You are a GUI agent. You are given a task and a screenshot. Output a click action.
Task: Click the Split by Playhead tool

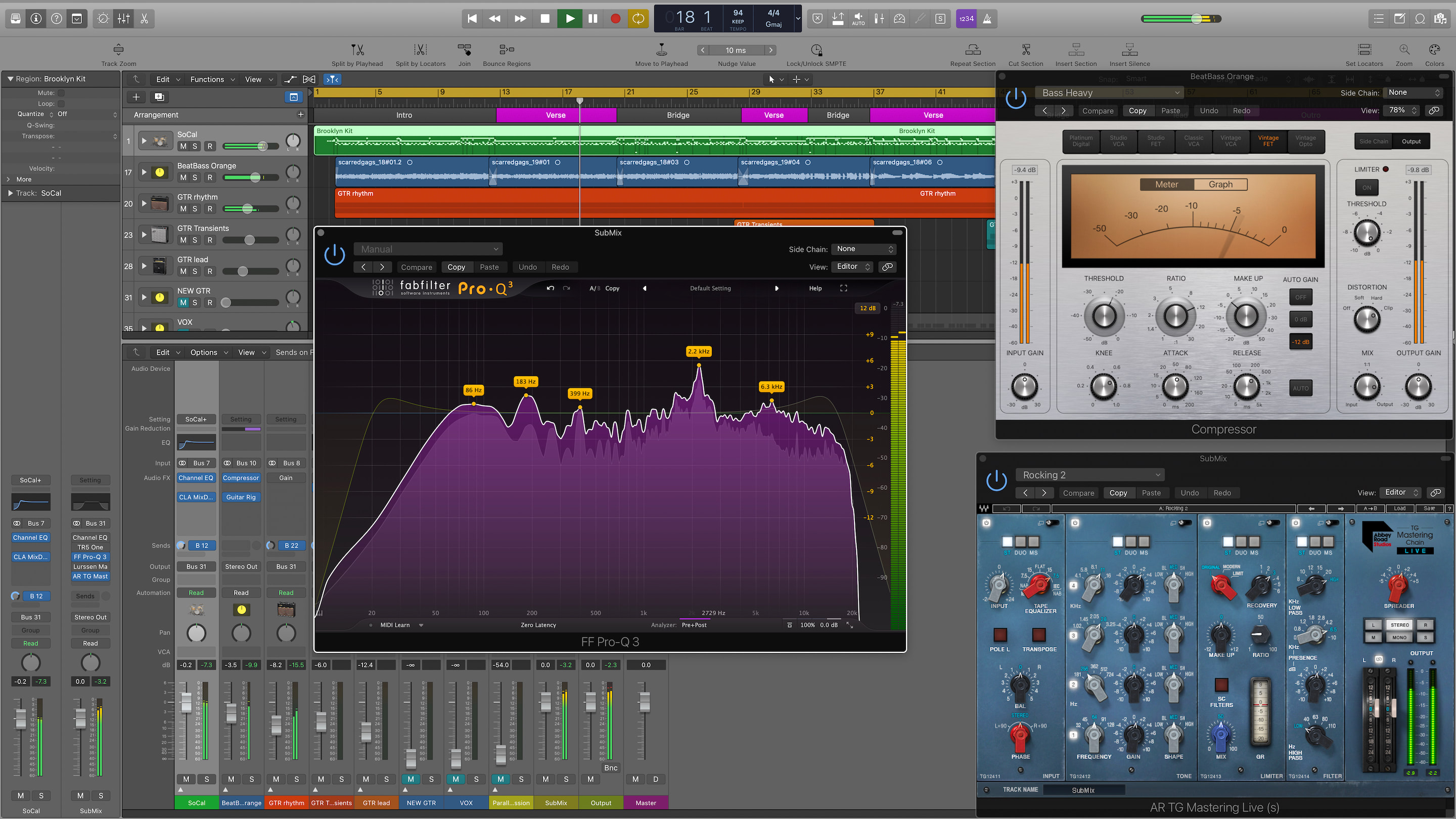[x=357, y=55]
